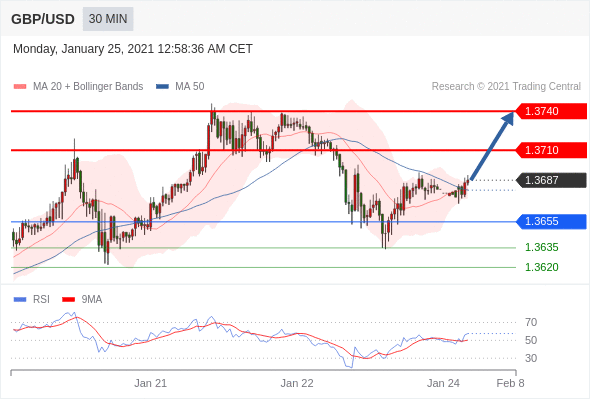Click the RSI 70 level label
The width and height of the screenshot is (590, 400).
(x=531, y=322)
